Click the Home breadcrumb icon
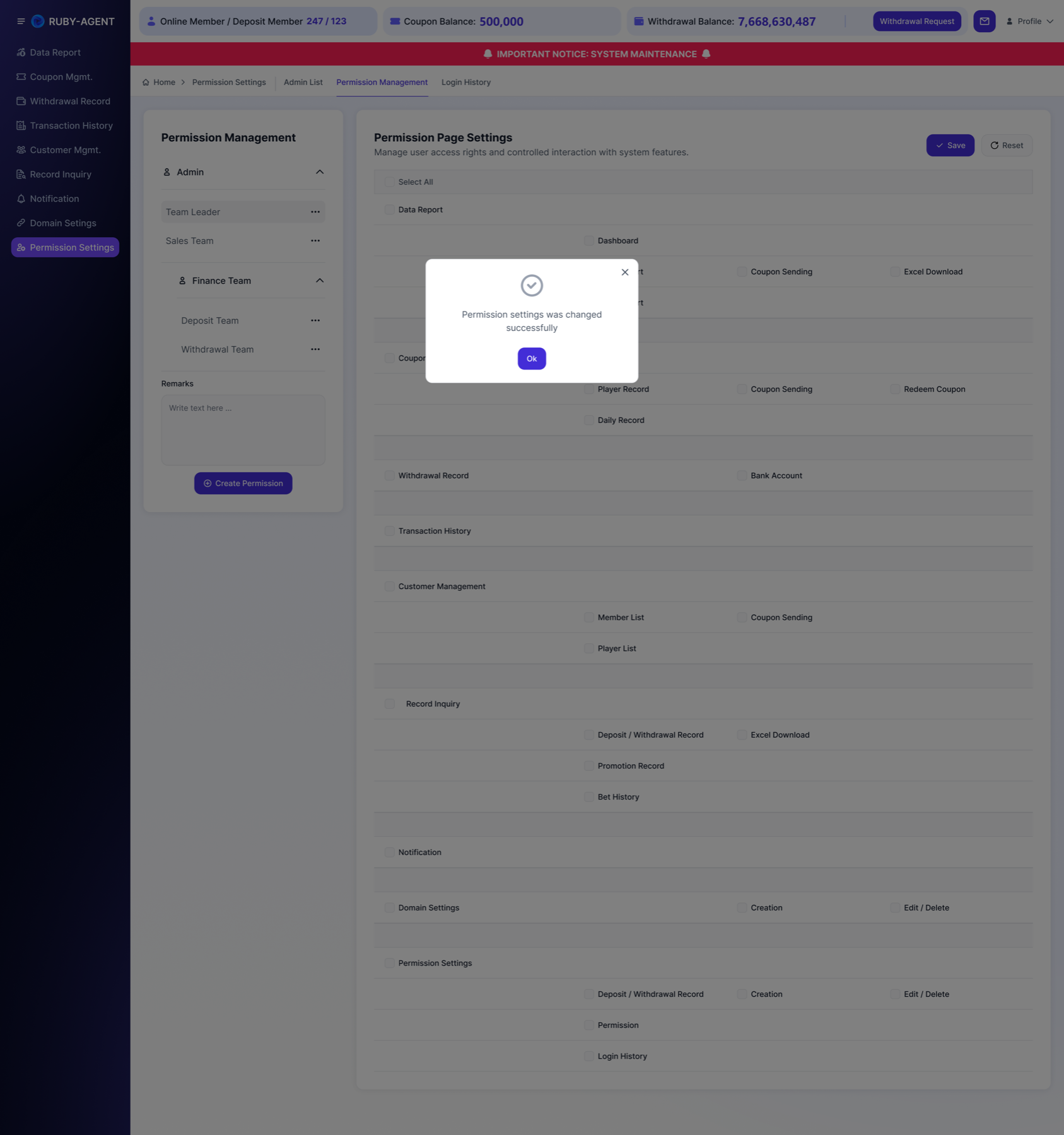The height and width of the screenshot is (1135, 1064). (x=146, y=83)
